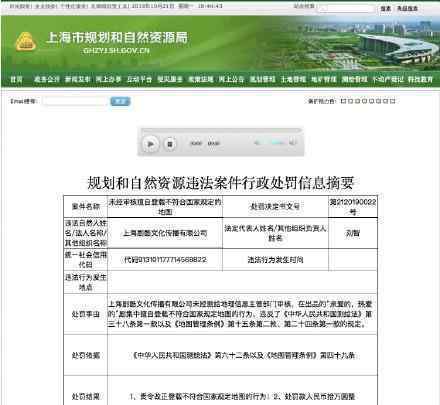Screen dimensions: 440x405
Task: Focus the site search box at top
Action: tap(346, 8)
